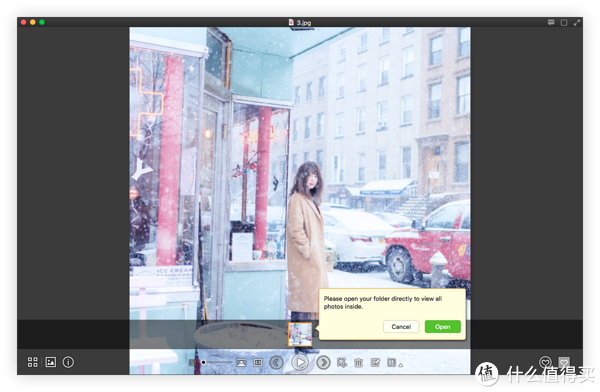
Task: Open the favorites album (square heart)
Action: click(x=564, y=362)
